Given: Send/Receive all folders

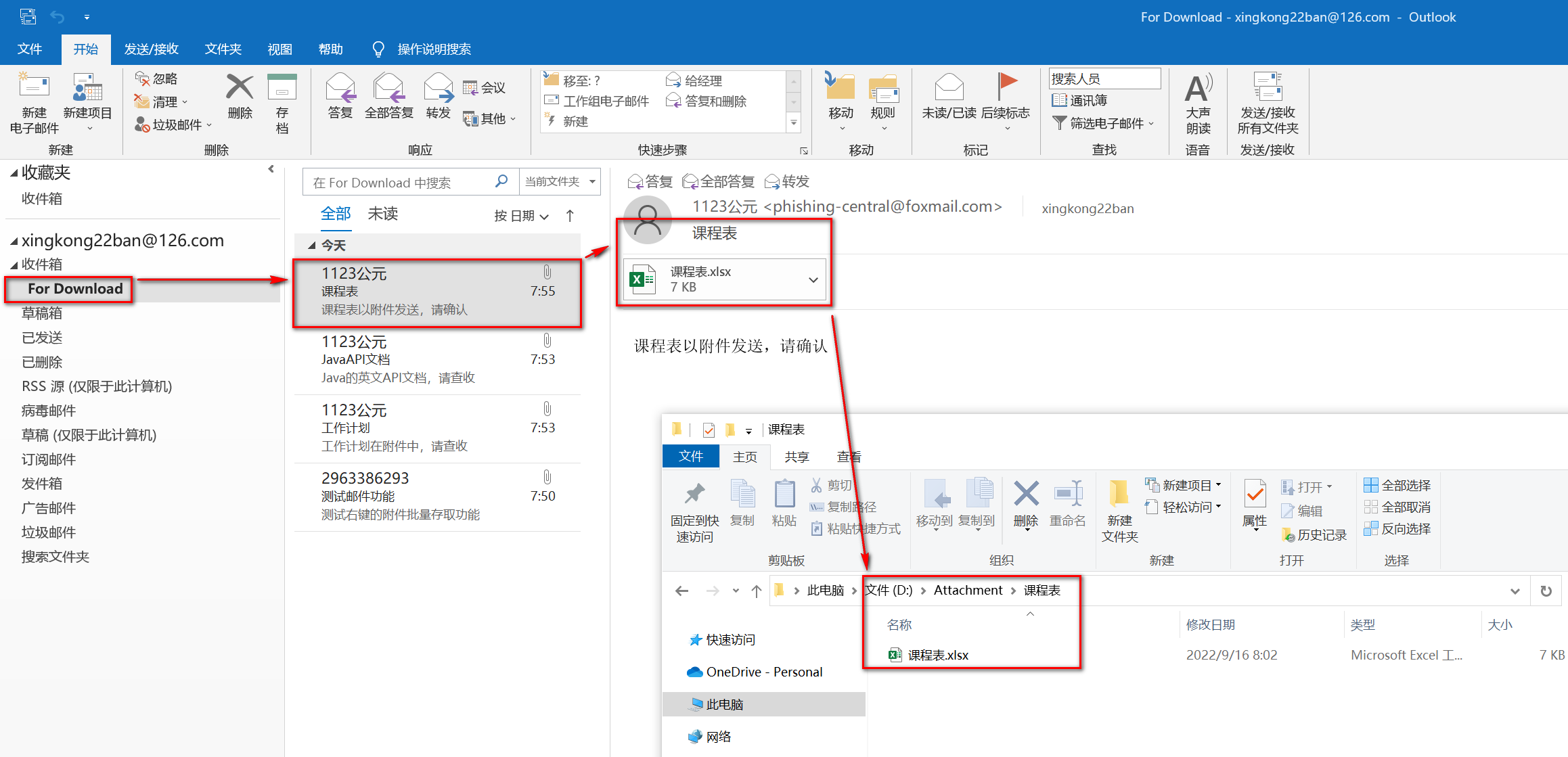Looking at the screenshot, I should point(1268,101).
